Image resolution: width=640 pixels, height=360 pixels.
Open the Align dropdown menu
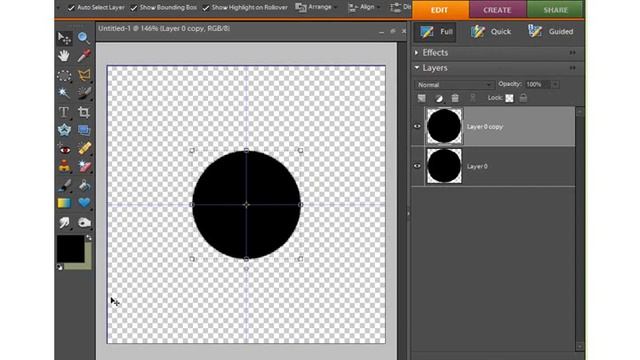point(364,7)
